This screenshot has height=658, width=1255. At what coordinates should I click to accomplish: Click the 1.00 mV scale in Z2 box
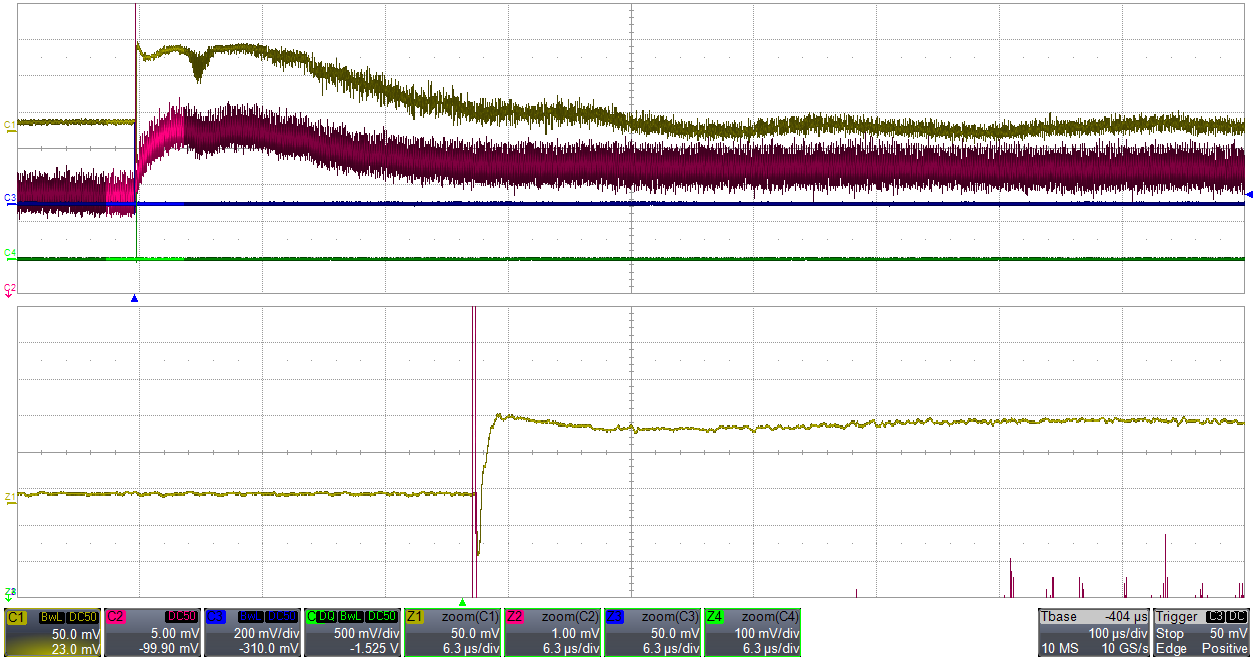pos(575,633)
